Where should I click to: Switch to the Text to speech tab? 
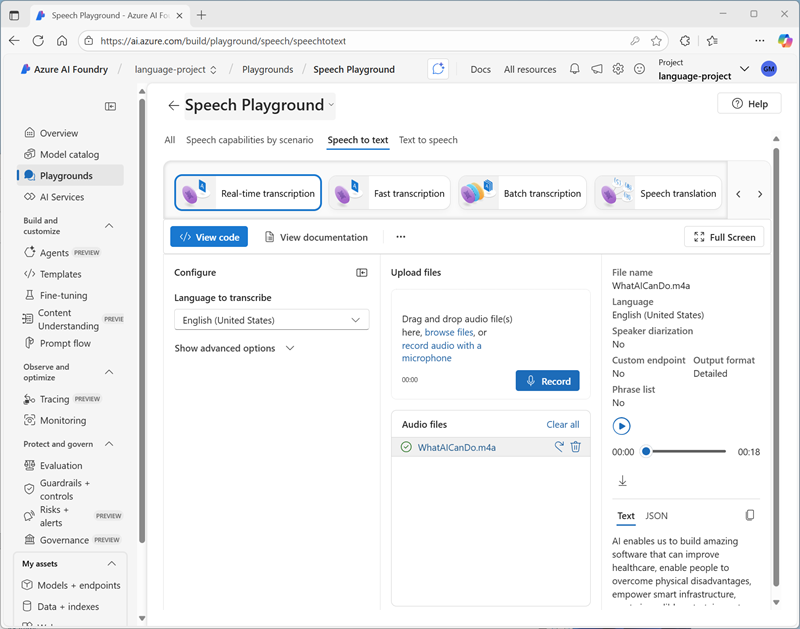tap(428, 140)
